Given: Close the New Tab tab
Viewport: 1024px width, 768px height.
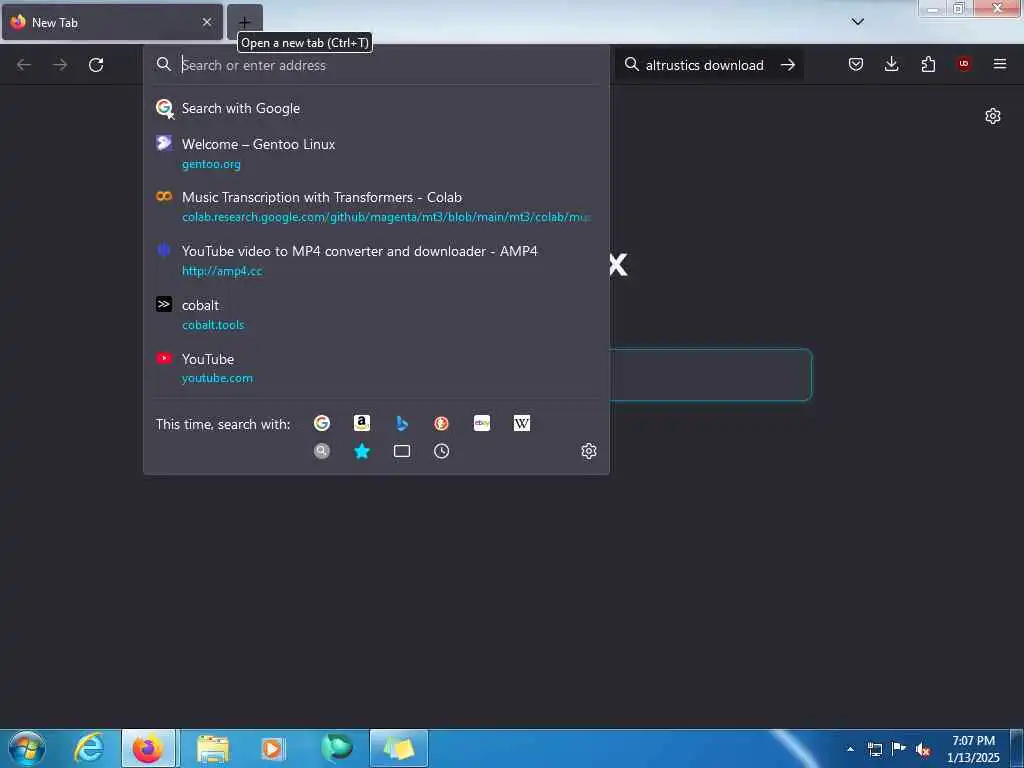Looking at the screenshot, I should pyautogui.click(x=207, y=22).
